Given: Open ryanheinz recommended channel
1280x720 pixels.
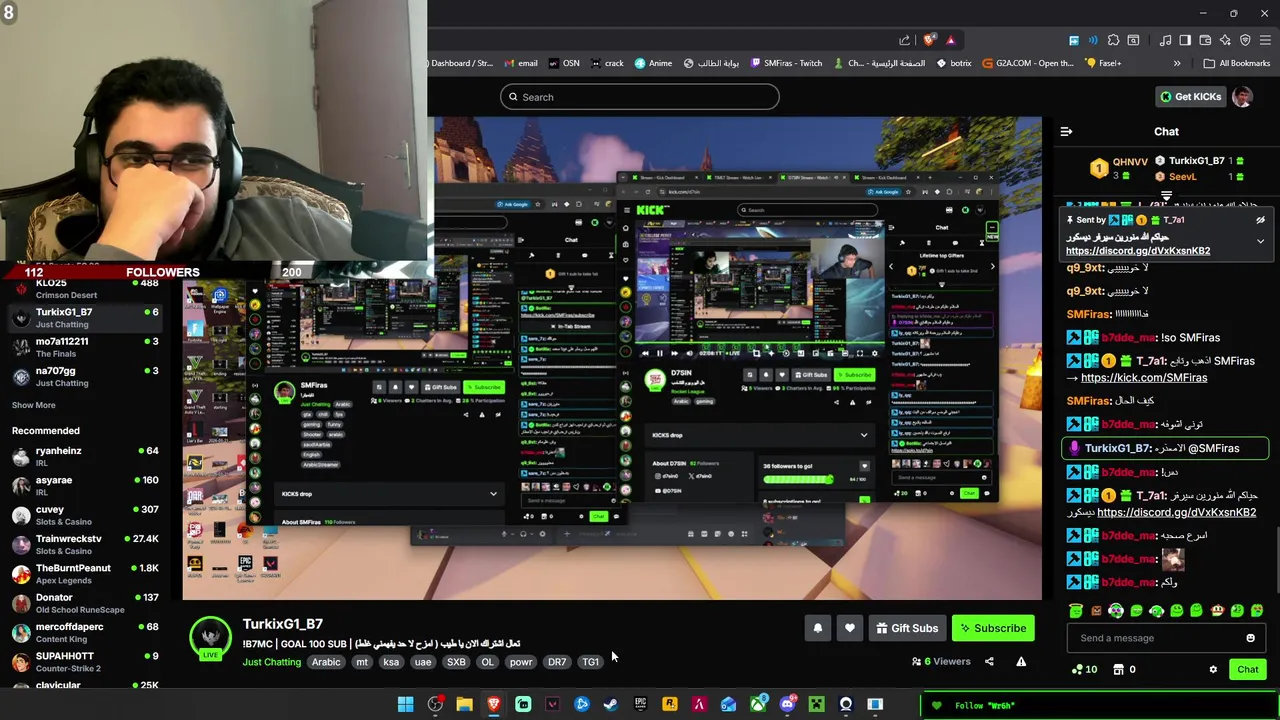Looking at the screenshot, I should (85, 456).
